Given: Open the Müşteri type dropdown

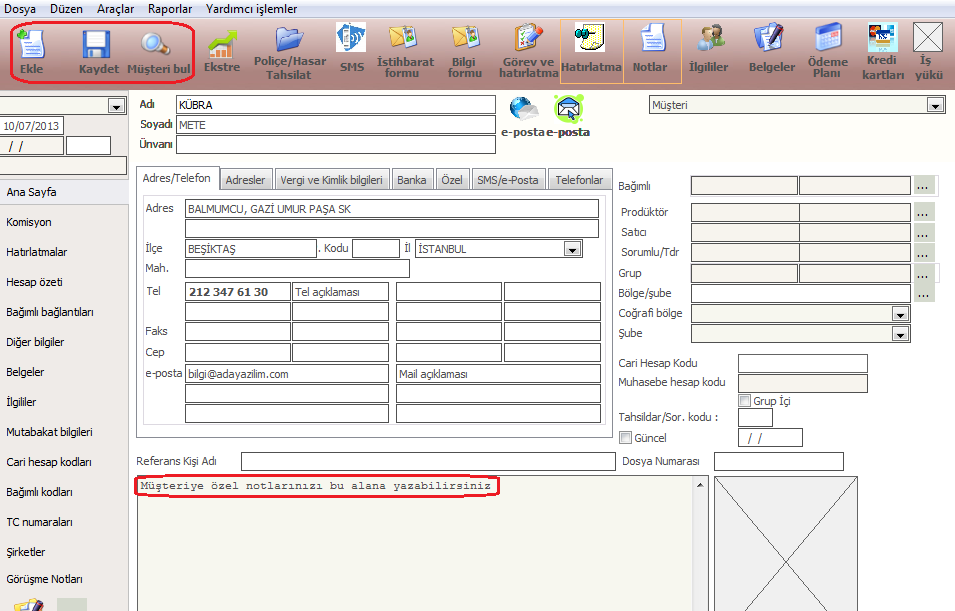Looking at the screenshot, I should [935, 105].
